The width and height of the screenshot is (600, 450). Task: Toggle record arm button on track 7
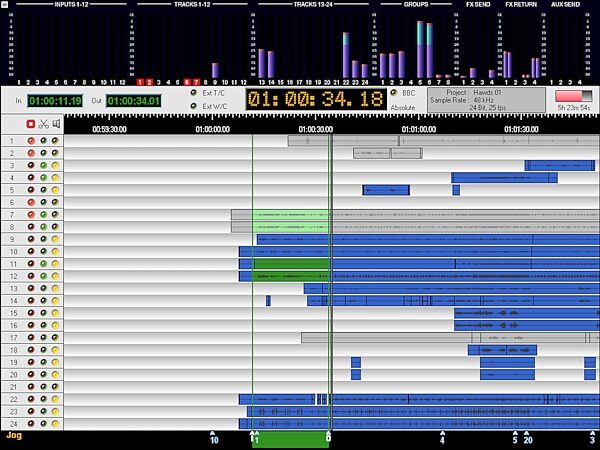pyautogui.click(x=31, y=215)
